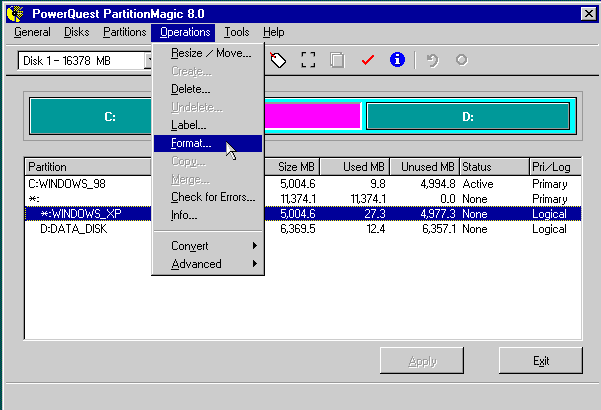Click the 12.4 used MB value
The image size is (601, 410).
coord(376,229)
